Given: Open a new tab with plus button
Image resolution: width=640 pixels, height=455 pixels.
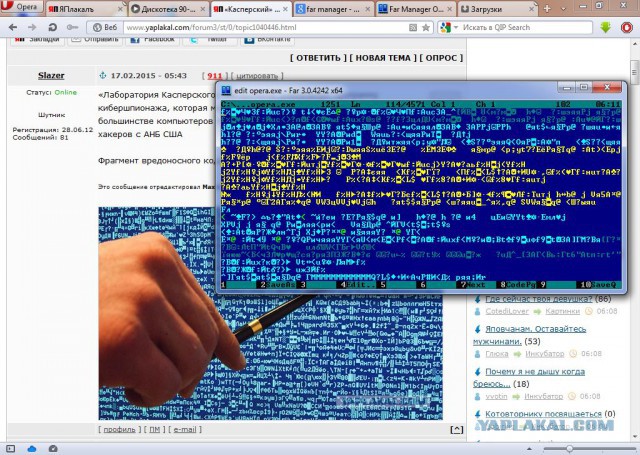Looking at the screenshot, I should (547, 8).
